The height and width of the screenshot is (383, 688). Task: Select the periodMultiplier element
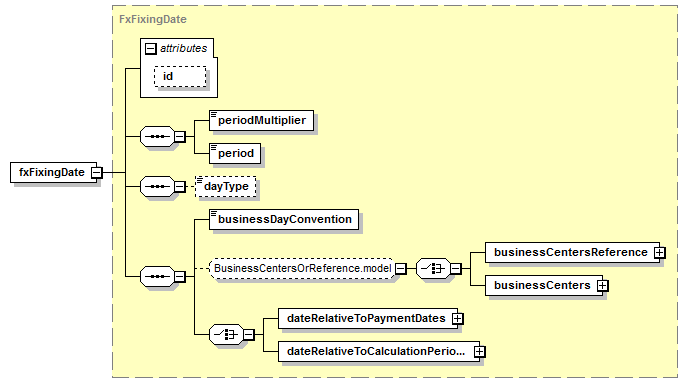click(x=262, y=121)
